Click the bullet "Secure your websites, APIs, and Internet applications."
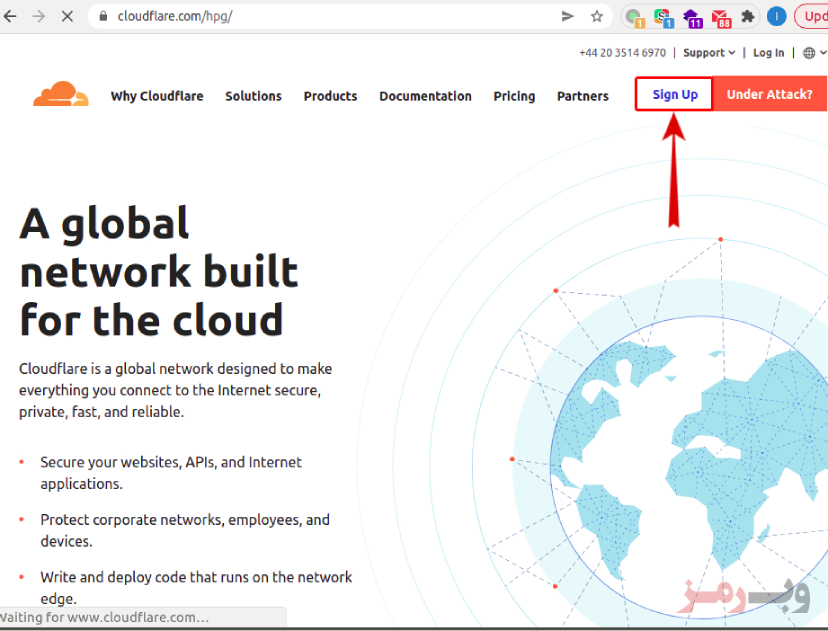Screen dimensions: 828x631 [x=171, y=473]
